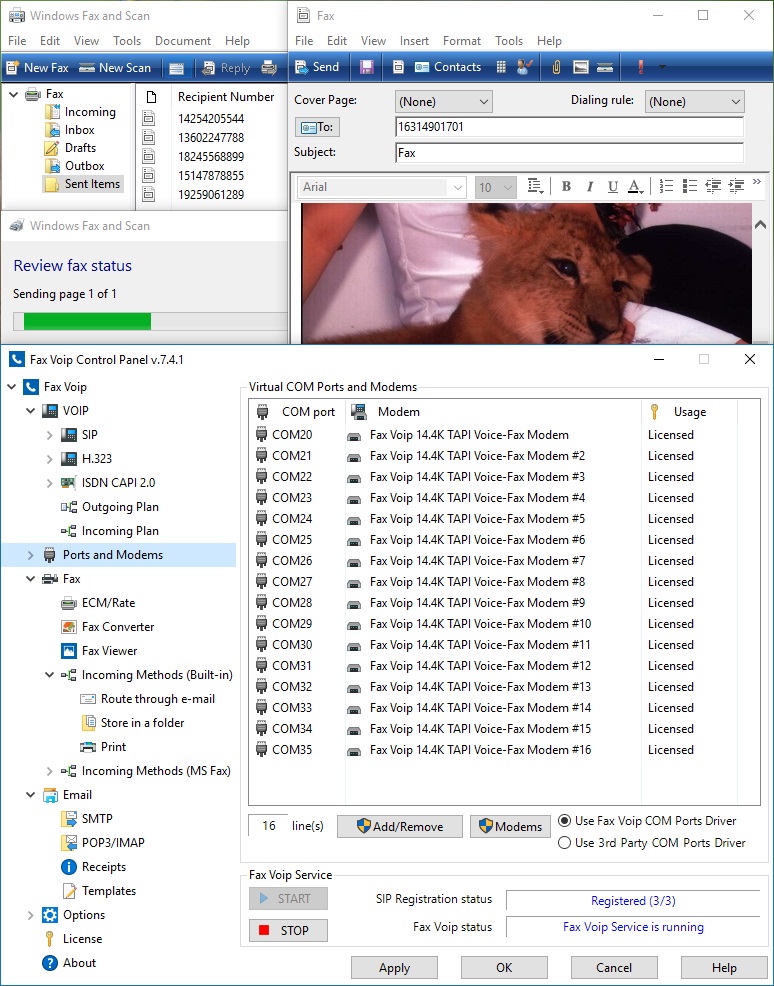774x986 pixels.
Task: Click the lion cub image in fax body
Action: (527, 273)
